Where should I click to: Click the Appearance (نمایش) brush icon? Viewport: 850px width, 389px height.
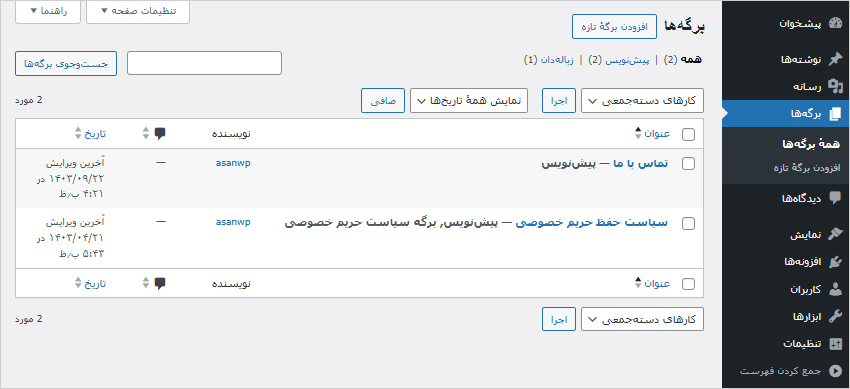click(x=835, y=235)
